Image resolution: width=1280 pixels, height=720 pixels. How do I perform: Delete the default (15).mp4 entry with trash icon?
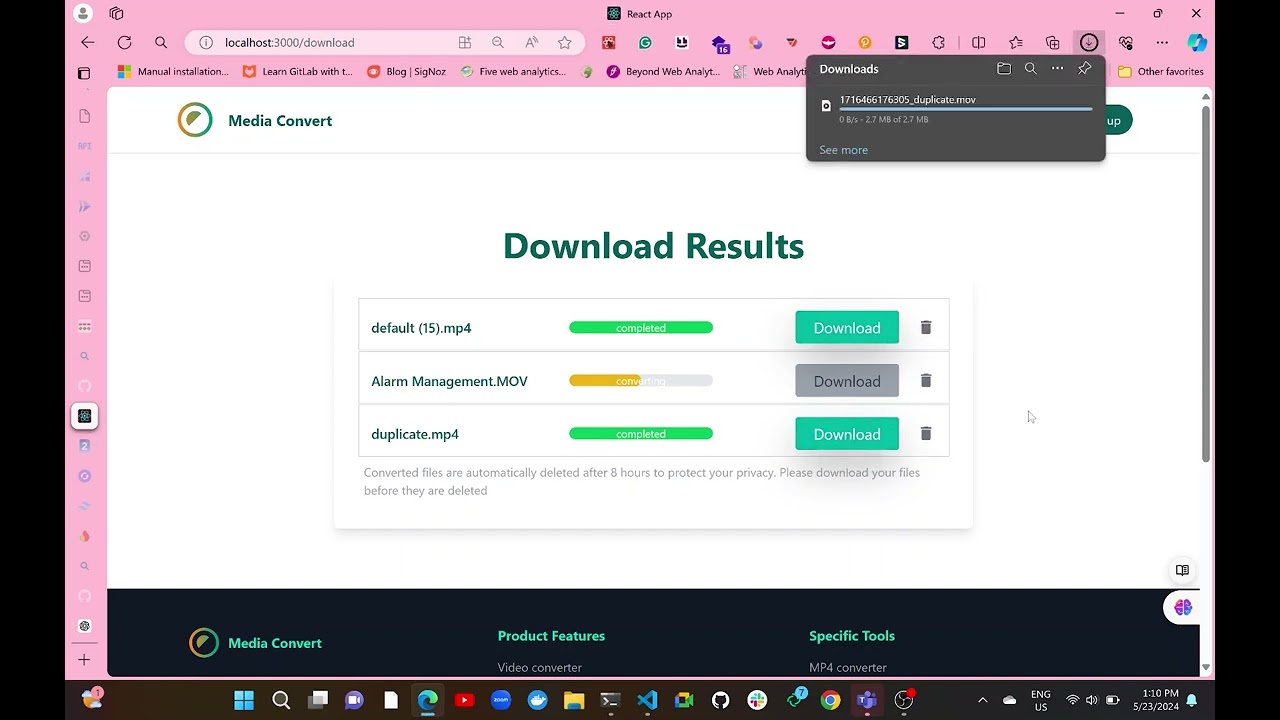tap(926, 328)
